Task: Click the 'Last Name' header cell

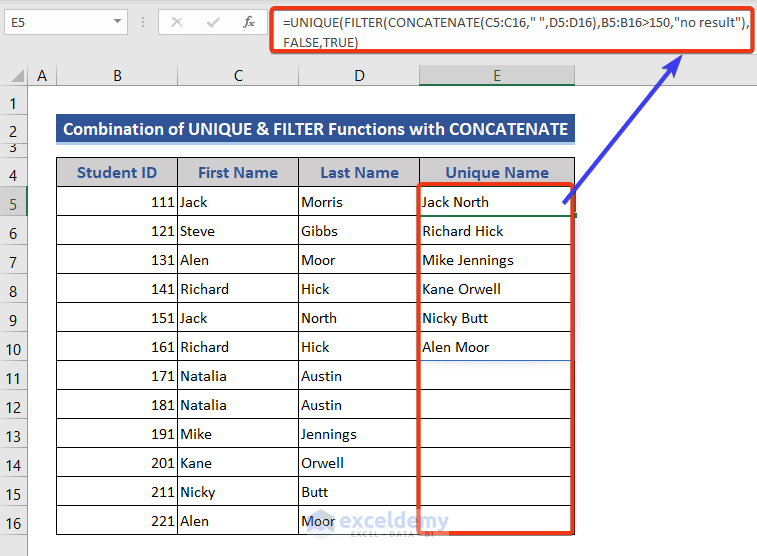Action: [x=359, y=172]
